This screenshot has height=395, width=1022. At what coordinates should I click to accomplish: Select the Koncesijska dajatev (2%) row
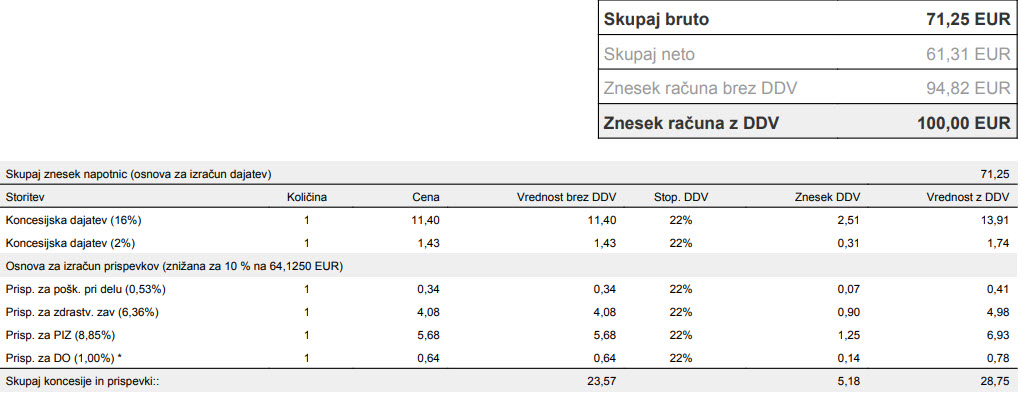click(x=508, y=242)
